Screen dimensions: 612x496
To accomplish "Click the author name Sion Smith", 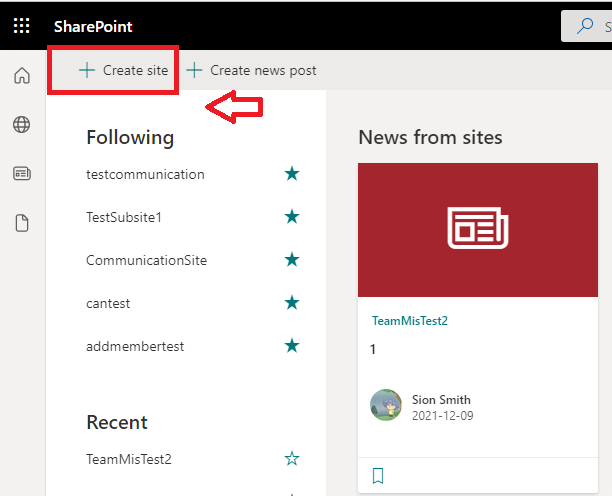I will pos(441,400).
